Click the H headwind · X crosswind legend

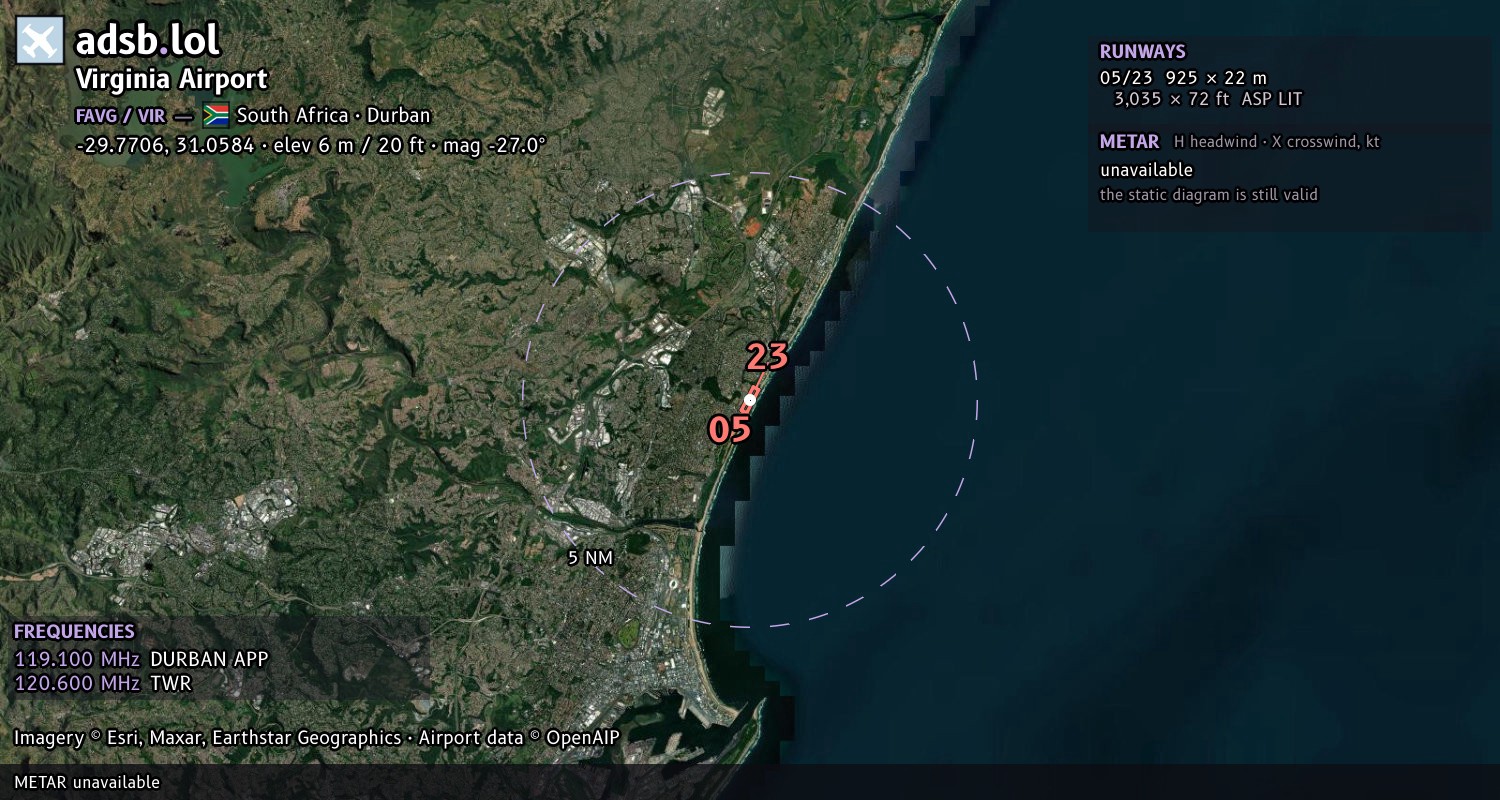pos(1276,142)
